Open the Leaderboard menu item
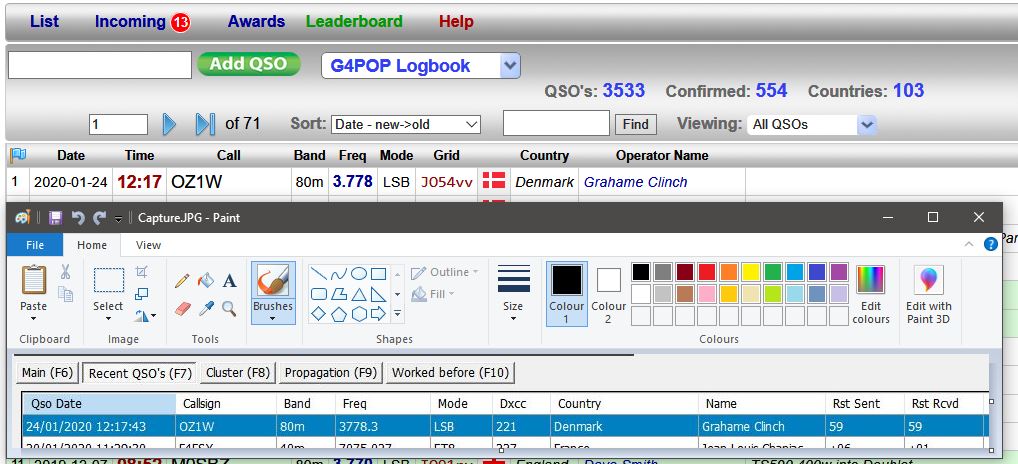Image resolution: width=1018 pixels, height=464 pixels. (354, 21)
